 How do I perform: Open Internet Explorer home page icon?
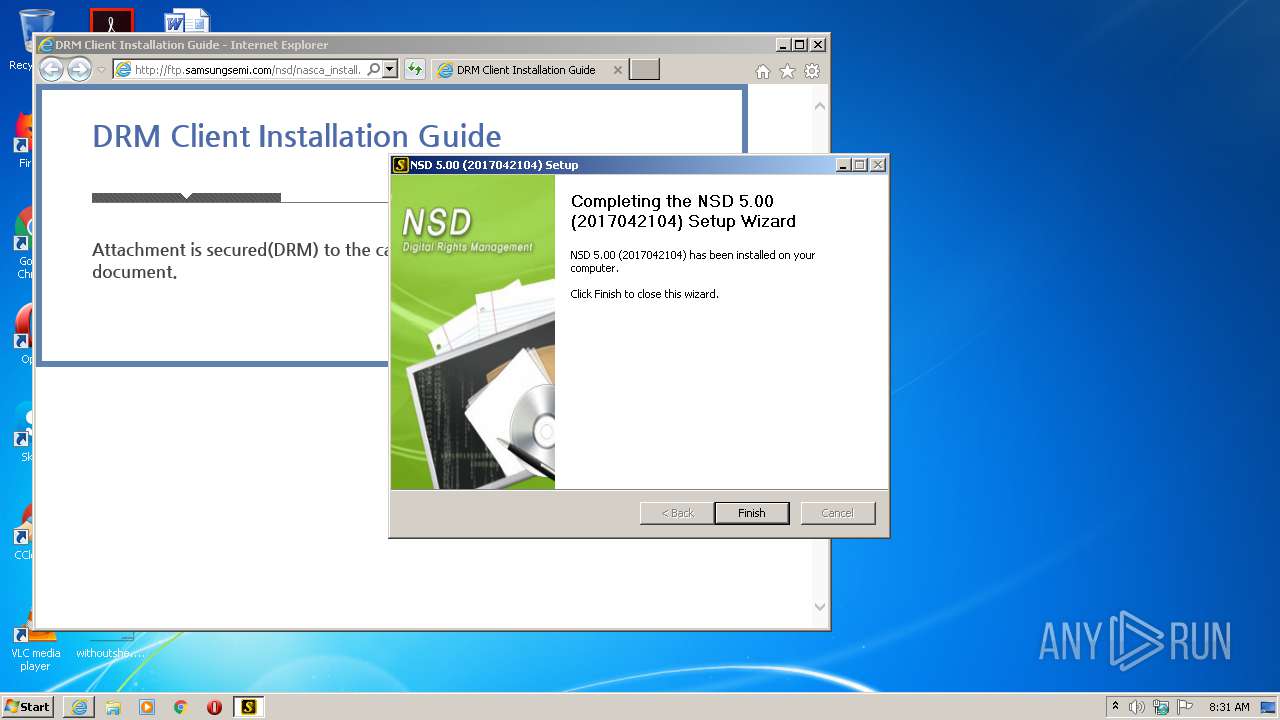point(763,71)
